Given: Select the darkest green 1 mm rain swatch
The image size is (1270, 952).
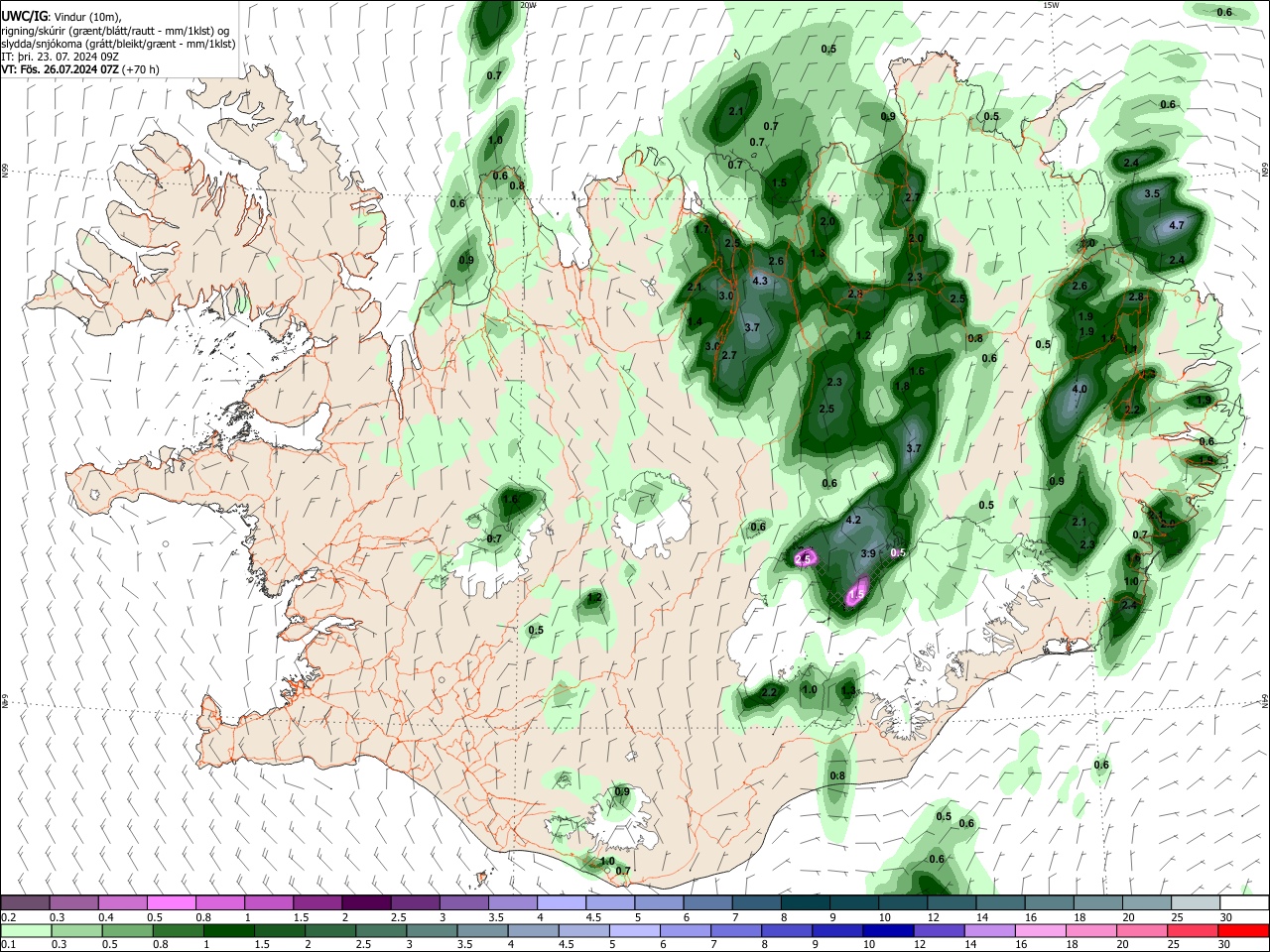Looking at the screenshot, I should pyautogui.click(x=227, y=931).
